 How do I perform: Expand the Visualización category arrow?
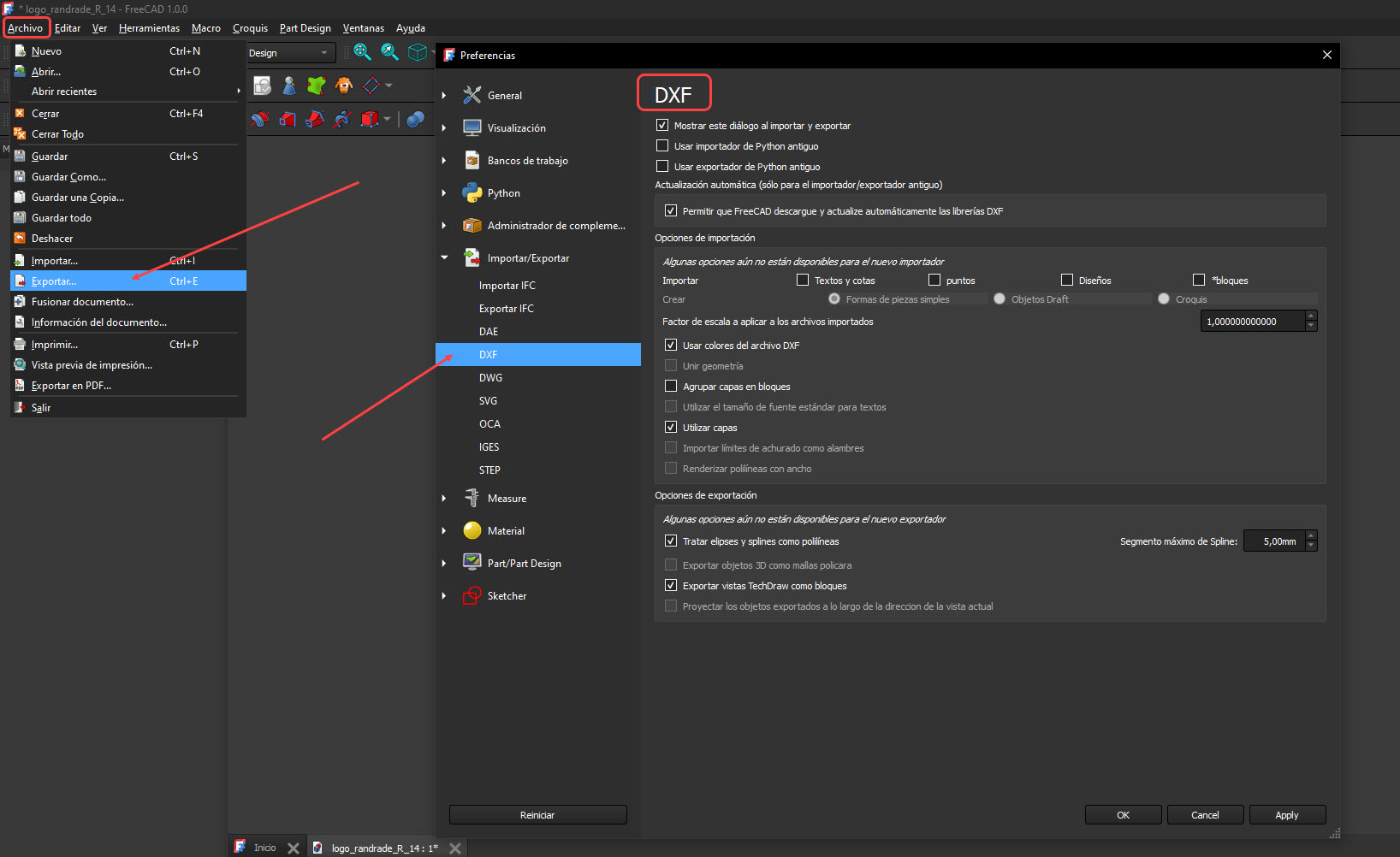pos(444,128)
